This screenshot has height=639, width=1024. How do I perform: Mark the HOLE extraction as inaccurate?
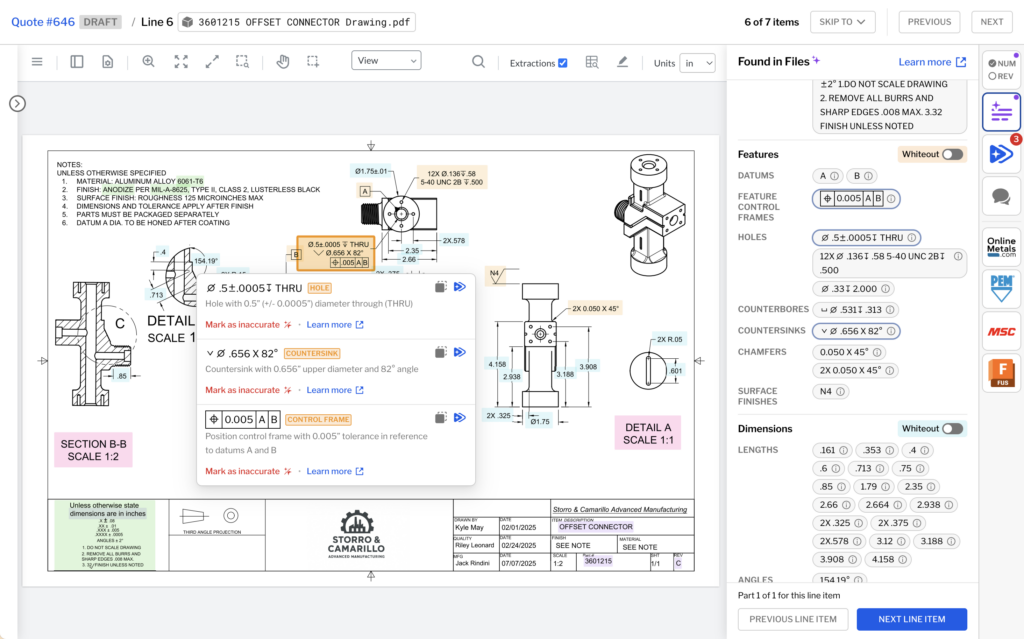248,325
